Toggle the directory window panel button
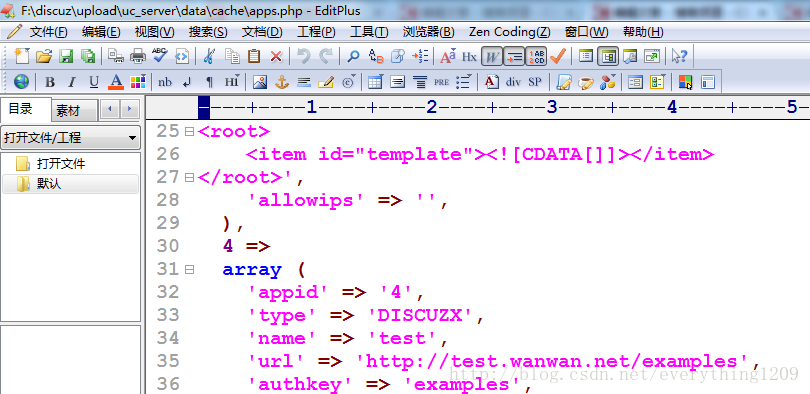The image size is (810, 394). tap(608, 56)
